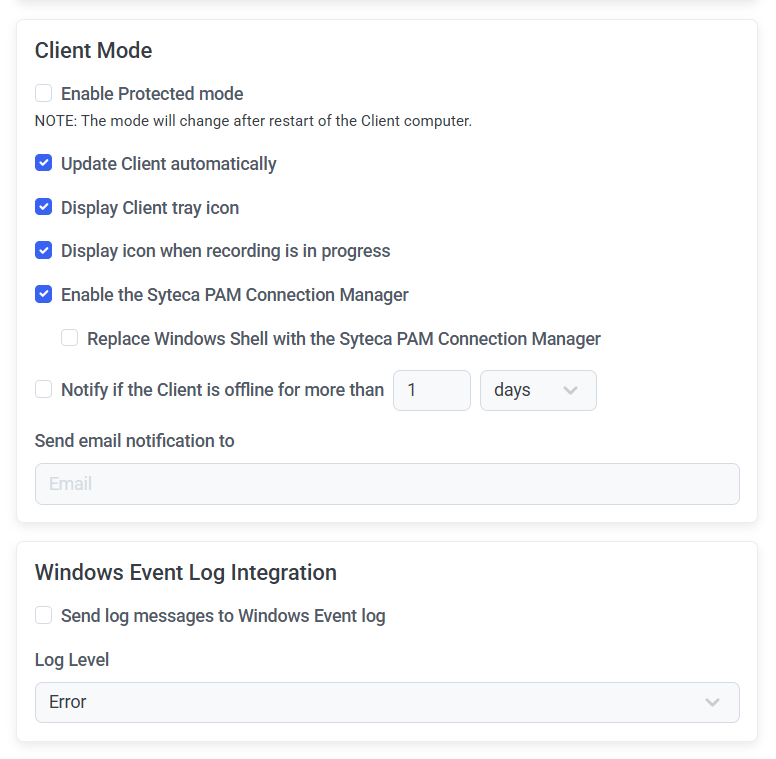Click the NOTE about restarting the Client computer
The image size is (776, 759).
click(253, 121)
